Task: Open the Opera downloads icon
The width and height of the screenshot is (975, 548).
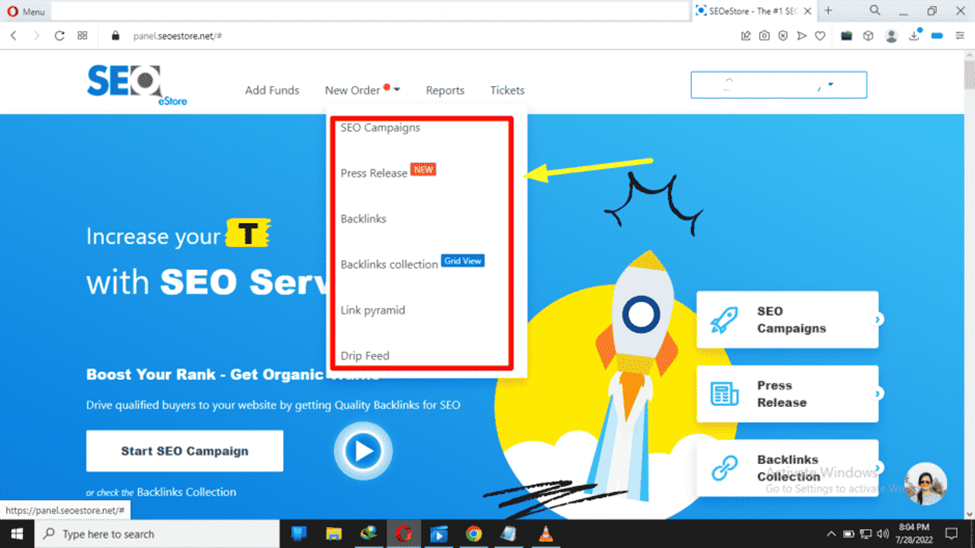Action: click(914, 36)
